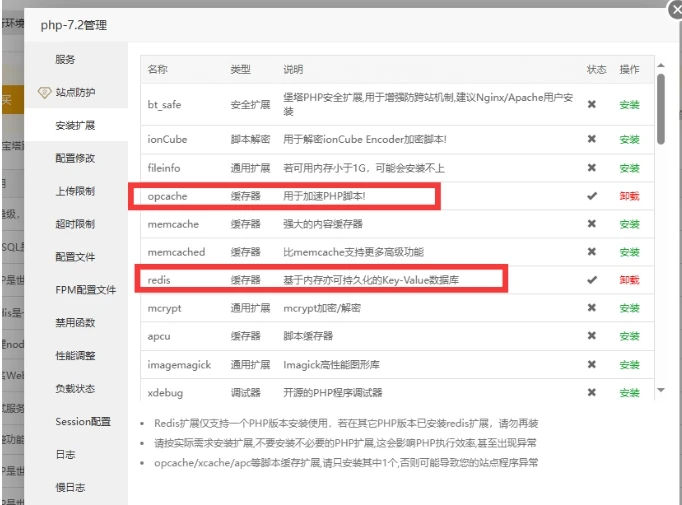682x505 pixels.
Task: Click the mcrypt加密/解密 description
Action: pos(322,308)
